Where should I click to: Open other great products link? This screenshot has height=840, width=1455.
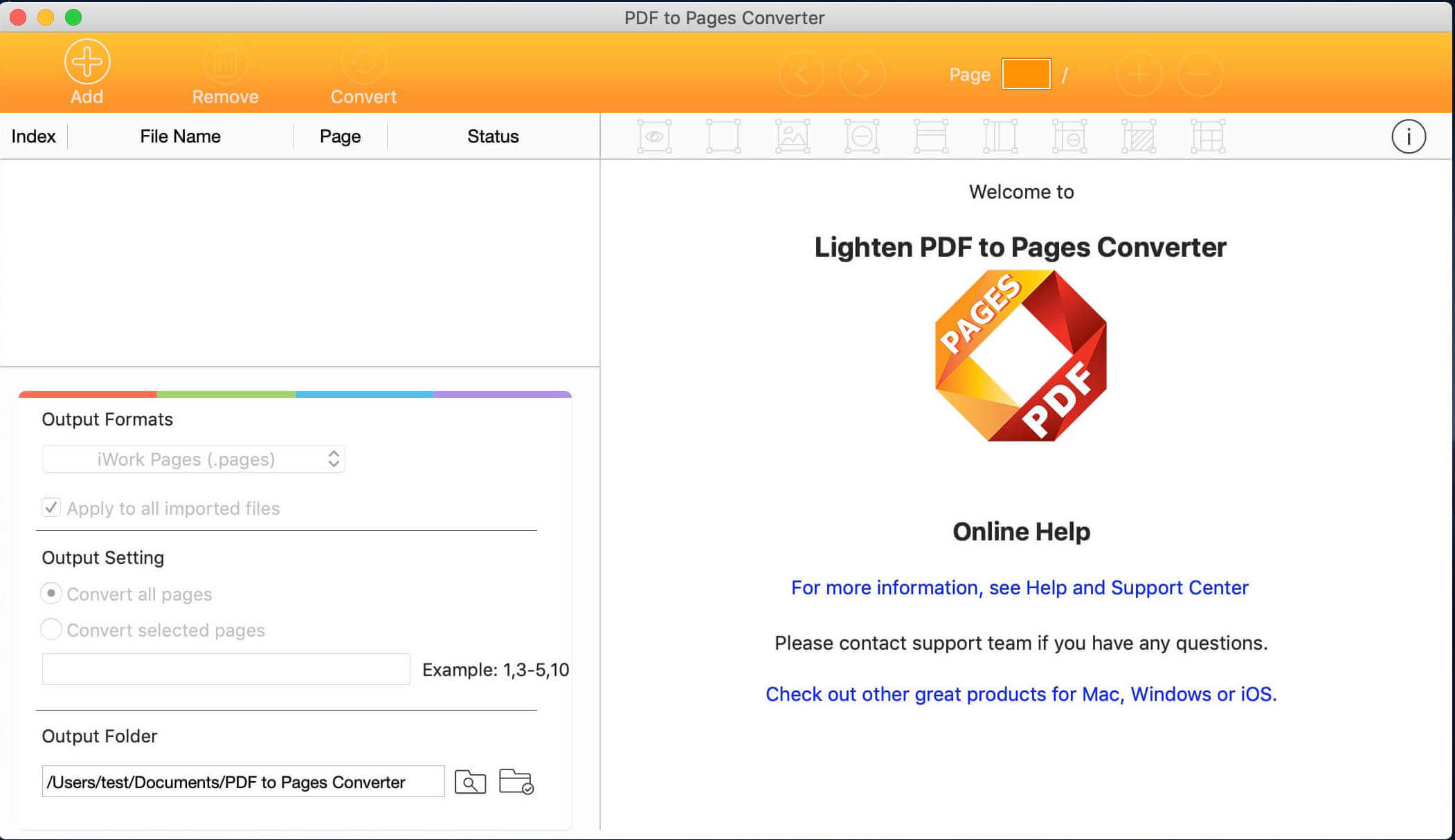pyautogui.click(x=1021, y=694)
